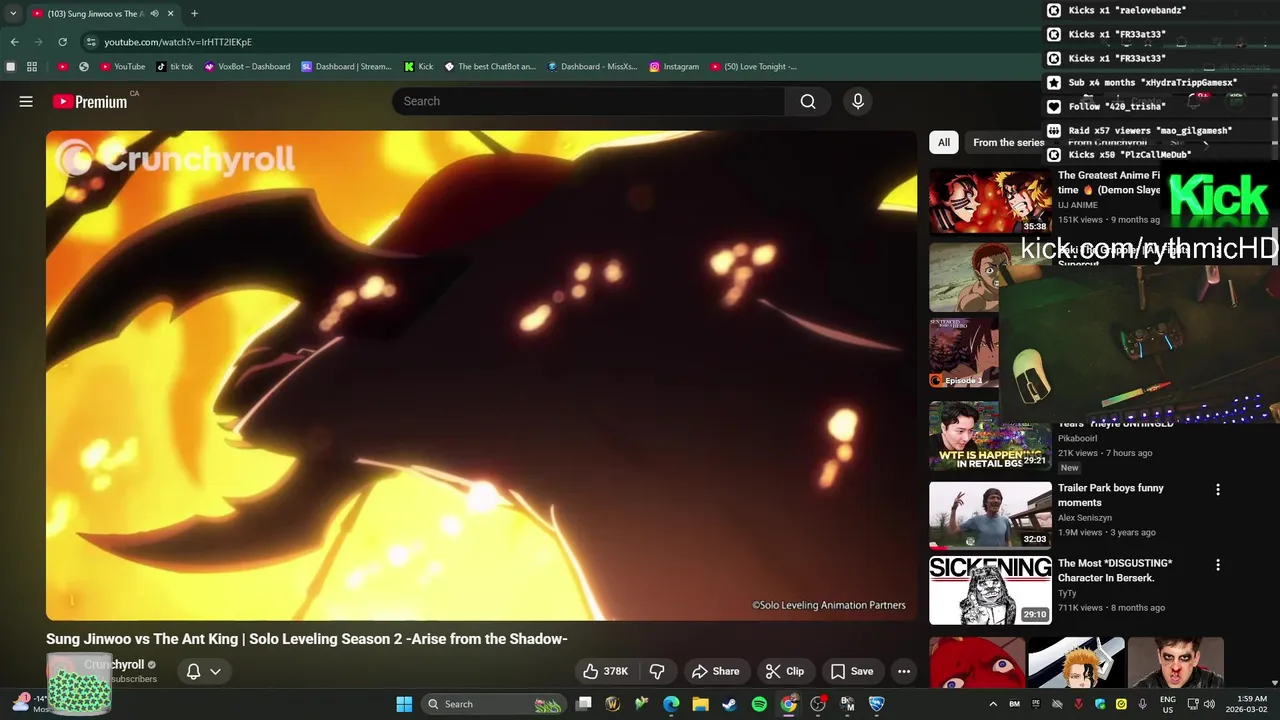
Task: Open the YouTube guide hamburger menu
Action: tap(26, 101)
